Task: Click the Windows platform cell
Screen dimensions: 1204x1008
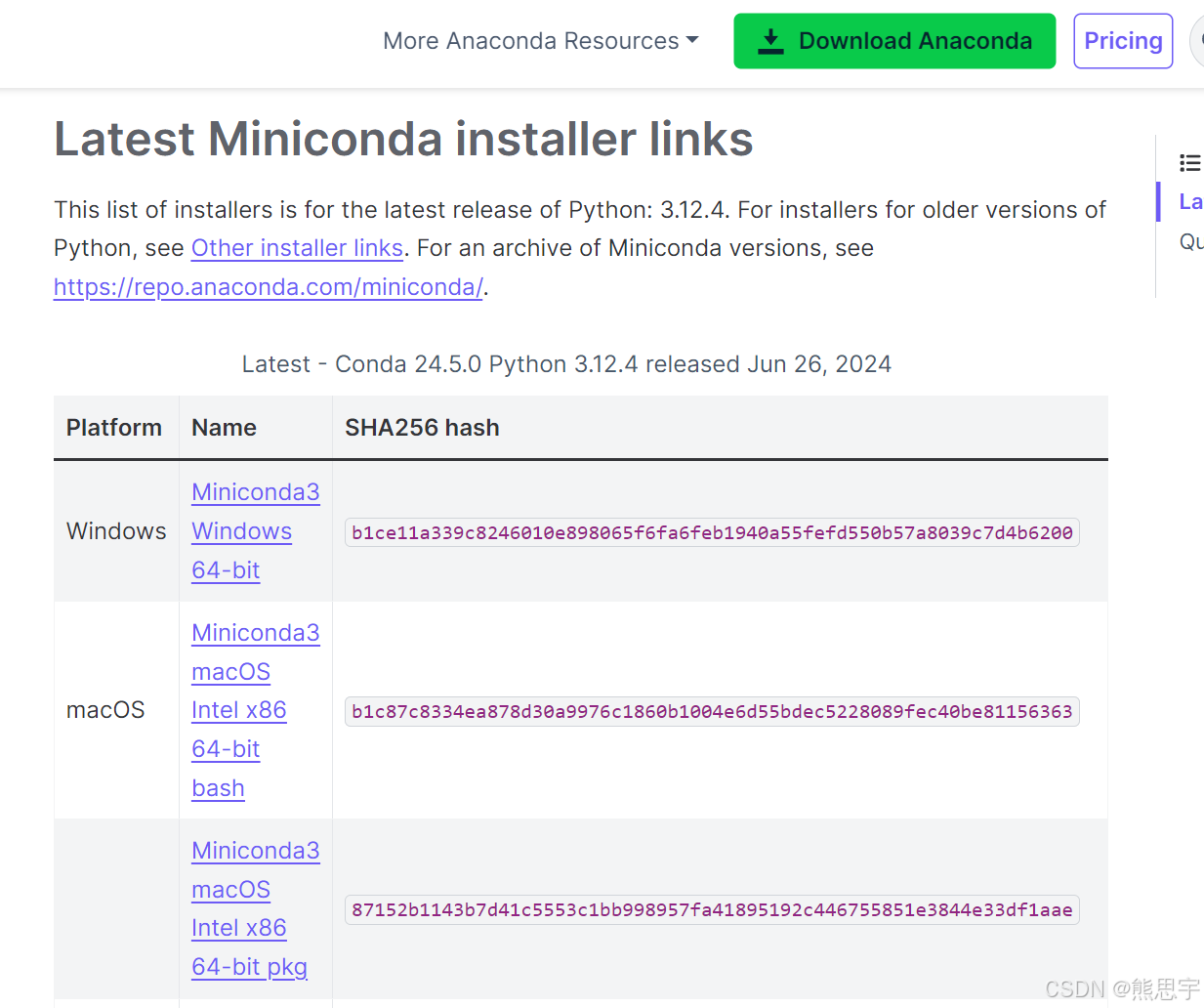Action: (x=116, y=531)
